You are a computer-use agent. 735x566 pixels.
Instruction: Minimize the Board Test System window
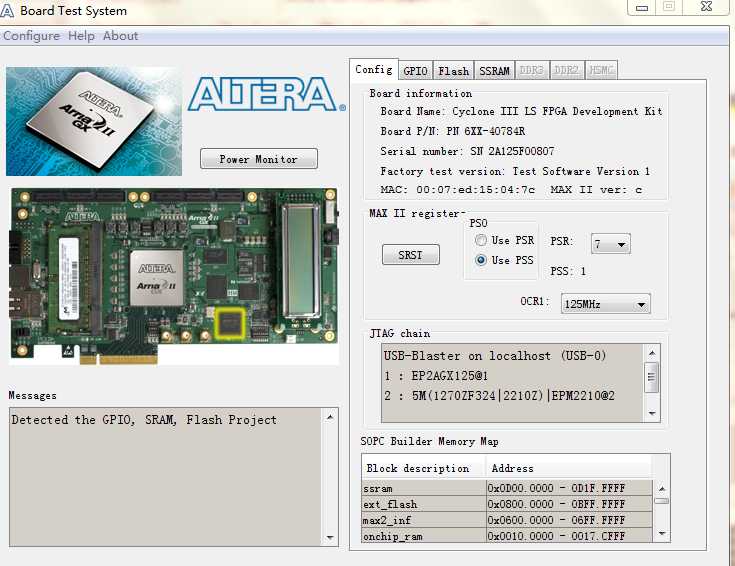642,7
